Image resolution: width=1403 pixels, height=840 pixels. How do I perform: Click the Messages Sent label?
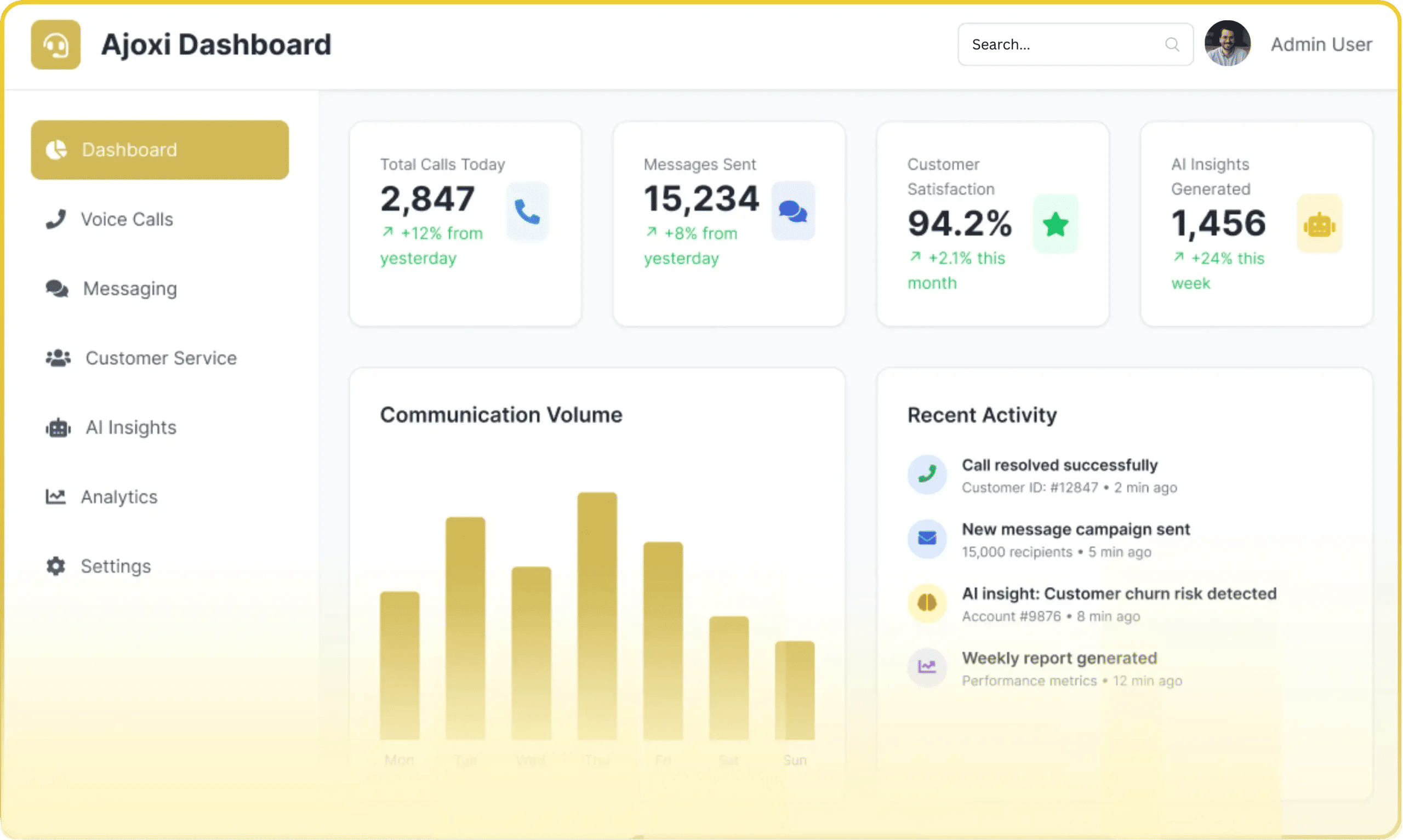click(699, 165)
